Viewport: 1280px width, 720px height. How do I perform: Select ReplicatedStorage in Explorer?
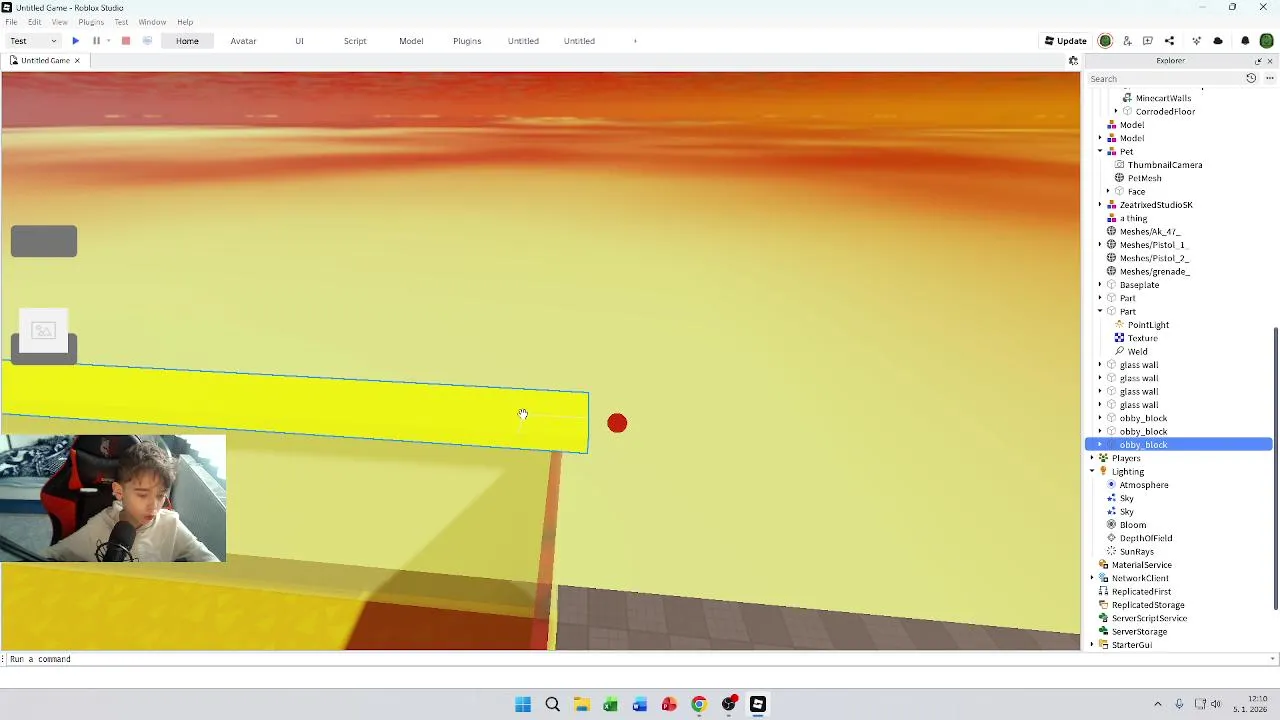[x=1148, y=605]
